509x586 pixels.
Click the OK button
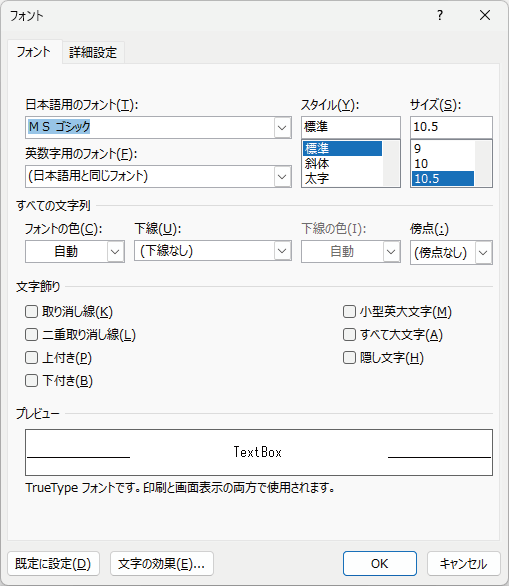point(380,563)
